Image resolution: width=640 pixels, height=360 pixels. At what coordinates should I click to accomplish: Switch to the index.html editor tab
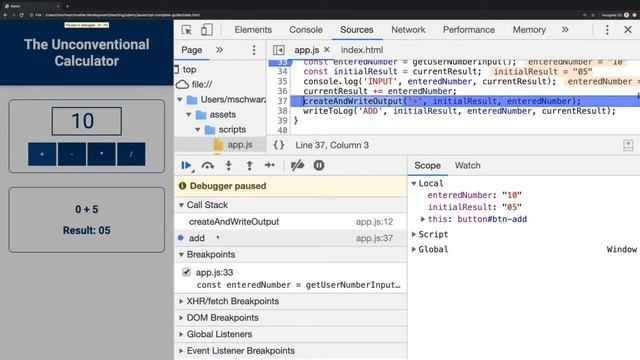click(362, 50)
